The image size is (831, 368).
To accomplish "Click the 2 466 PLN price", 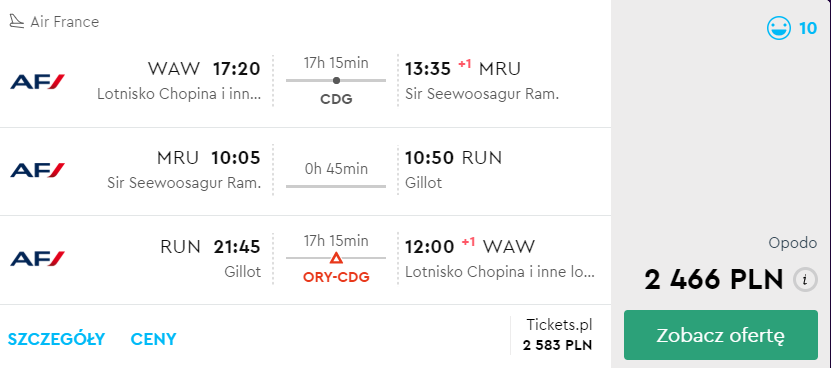I will pyautogui.click(x=713, y=279).
